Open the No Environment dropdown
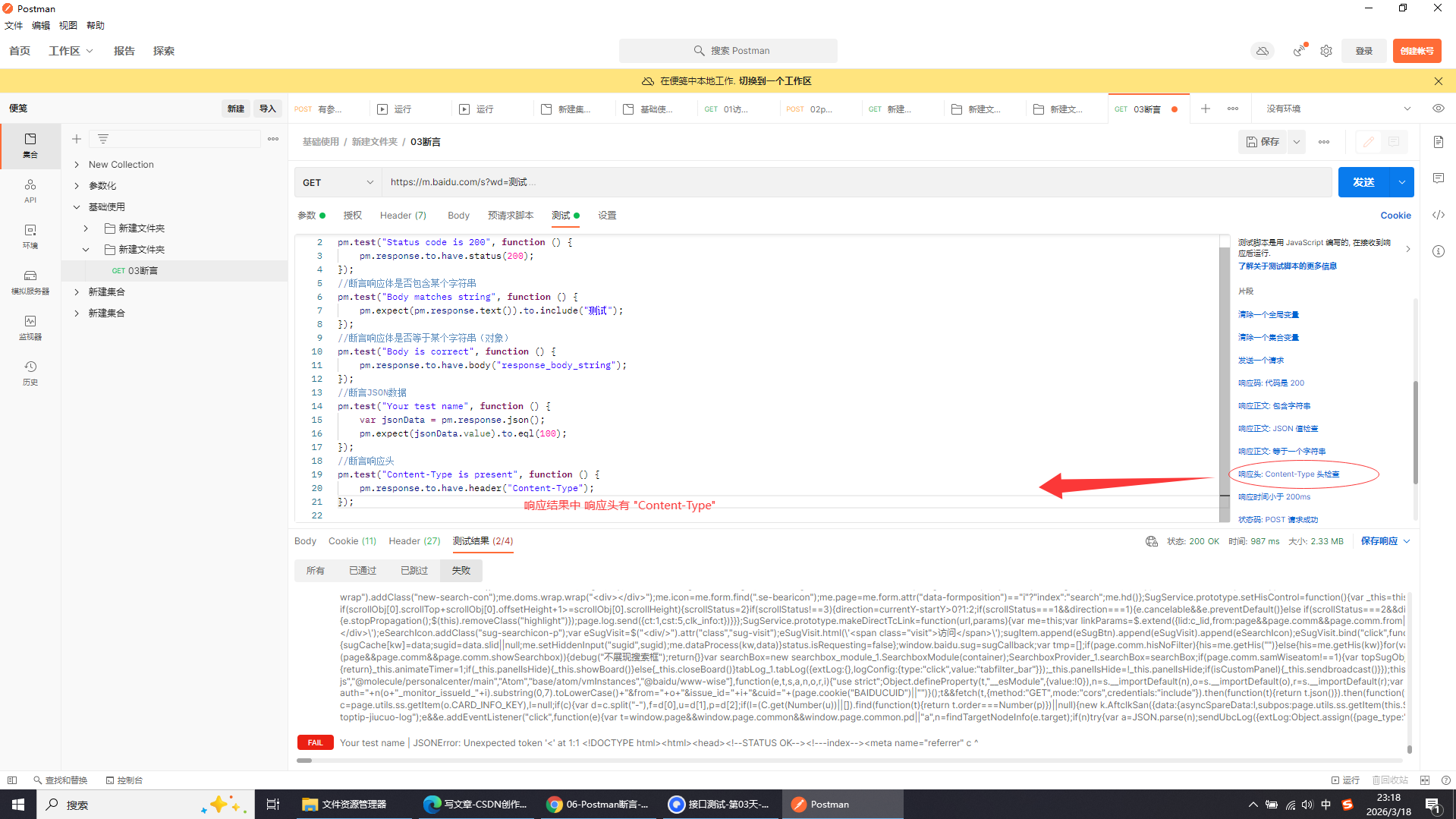 pyautogui.click(x=1338, y=109)
